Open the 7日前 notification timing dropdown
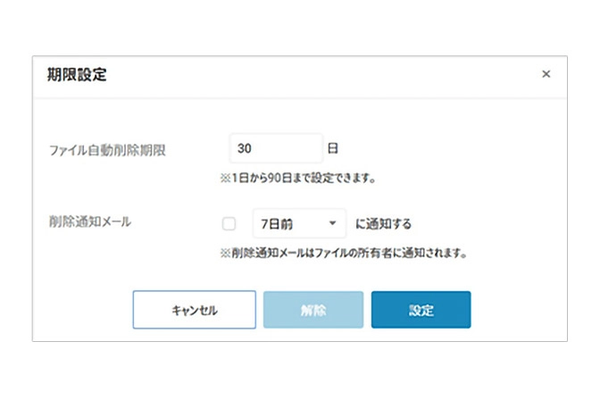This screenshot has width=600, height=400. coord(299,223)
